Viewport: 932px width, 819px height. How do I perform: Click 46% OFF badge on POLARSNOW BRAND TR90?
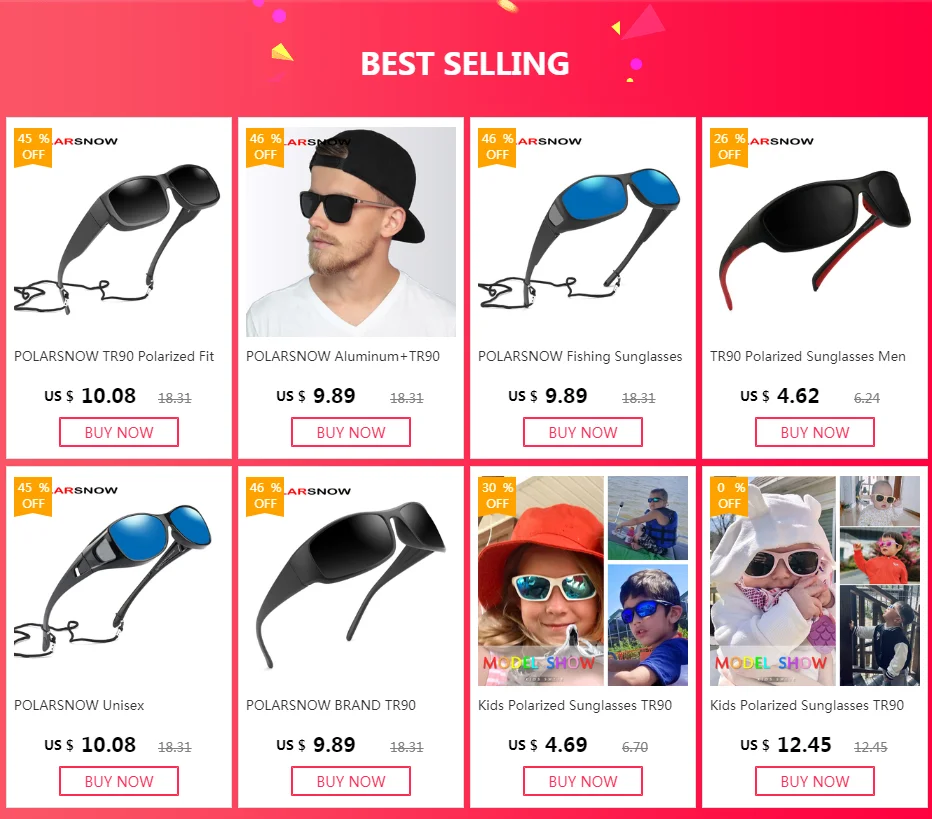[x=266, y=495]
